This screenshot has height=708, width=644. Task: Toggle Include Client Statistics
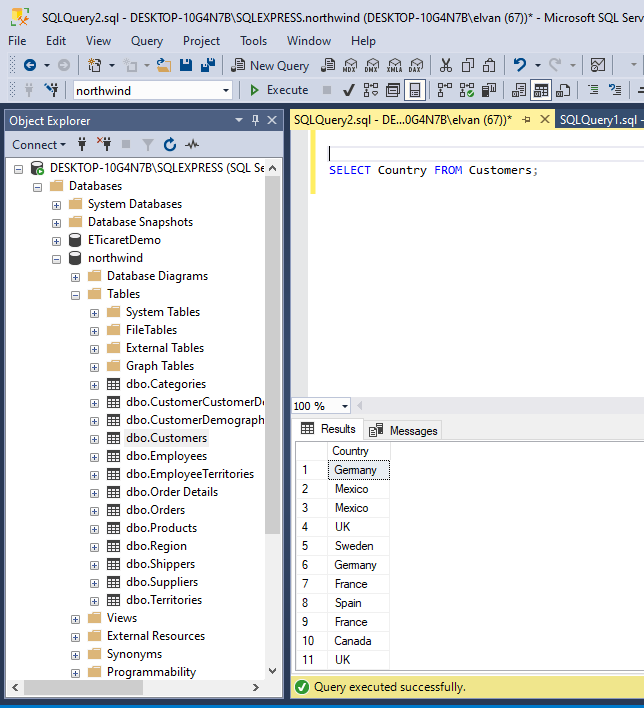pyautogui.click(x=489, y=90)
